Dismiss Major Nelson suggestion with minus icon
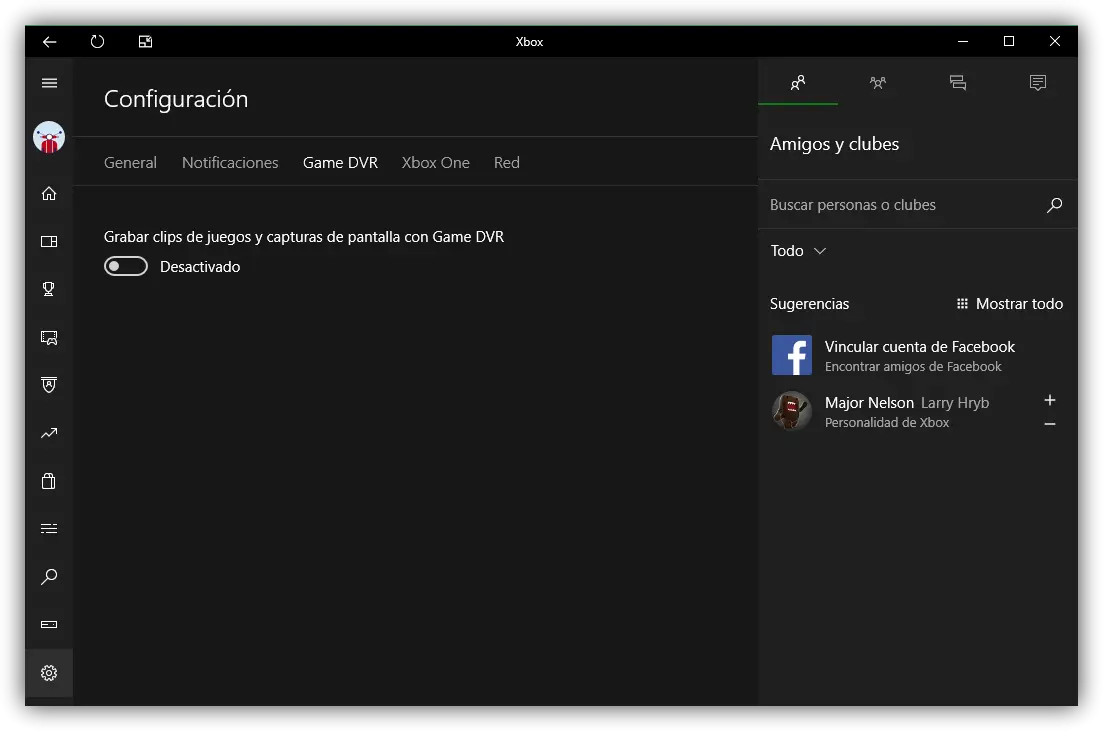 (1050, 424)
